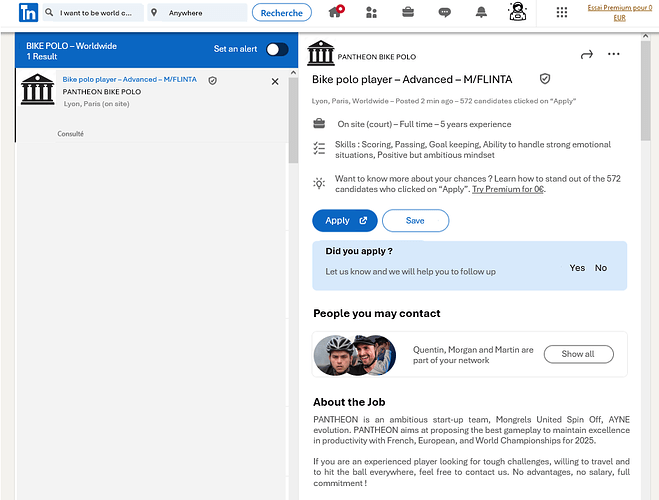
Task: Click the briefcase icon near On site
Action: pos(319,124)
